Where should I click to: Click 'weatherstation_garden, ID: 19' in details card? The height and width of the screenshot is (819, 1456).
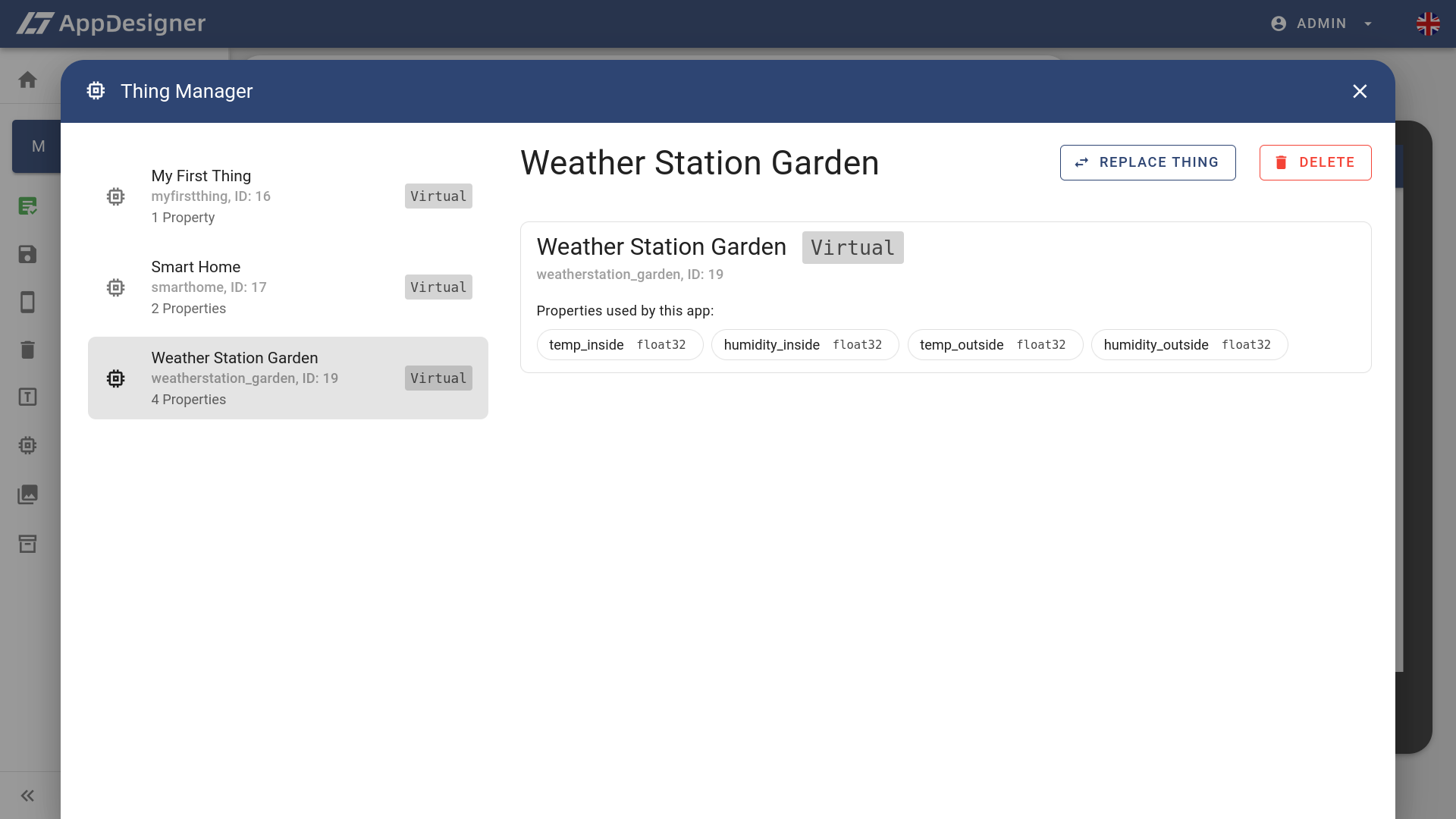tap(629, 275)
